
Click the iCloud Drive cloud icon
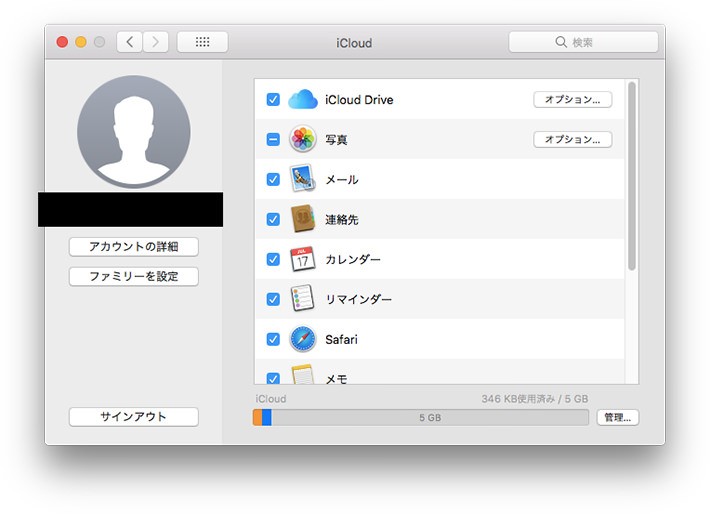(302, 99)
